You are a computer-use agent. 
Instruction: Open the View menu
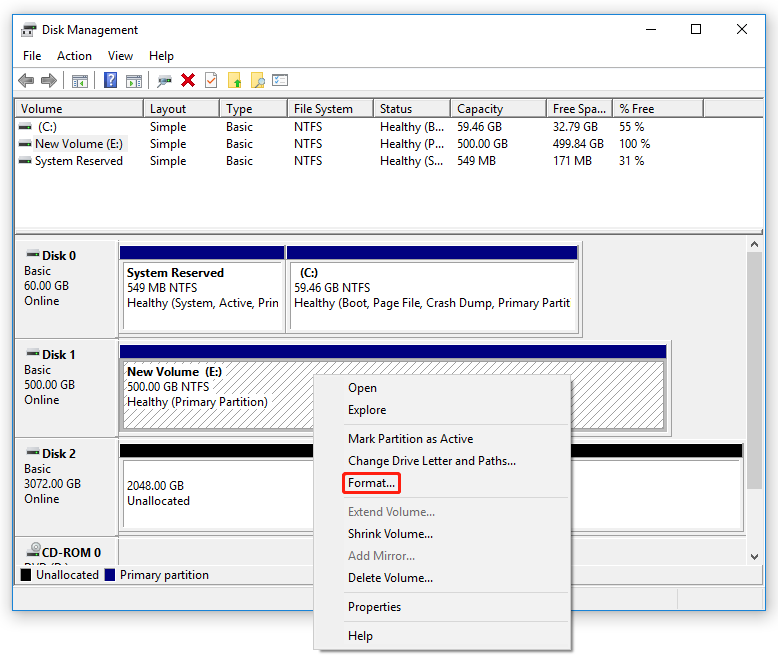pos(121,56)
